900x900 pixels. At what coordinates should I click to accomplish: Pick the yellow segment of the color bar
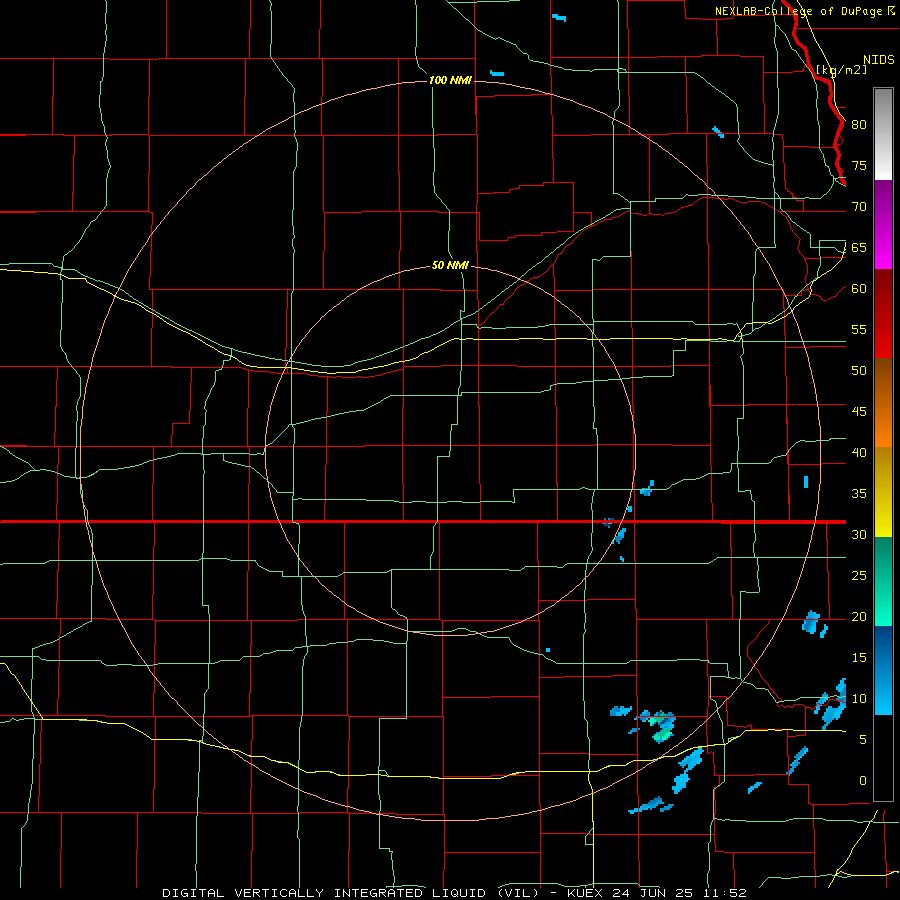click(883, 492)
